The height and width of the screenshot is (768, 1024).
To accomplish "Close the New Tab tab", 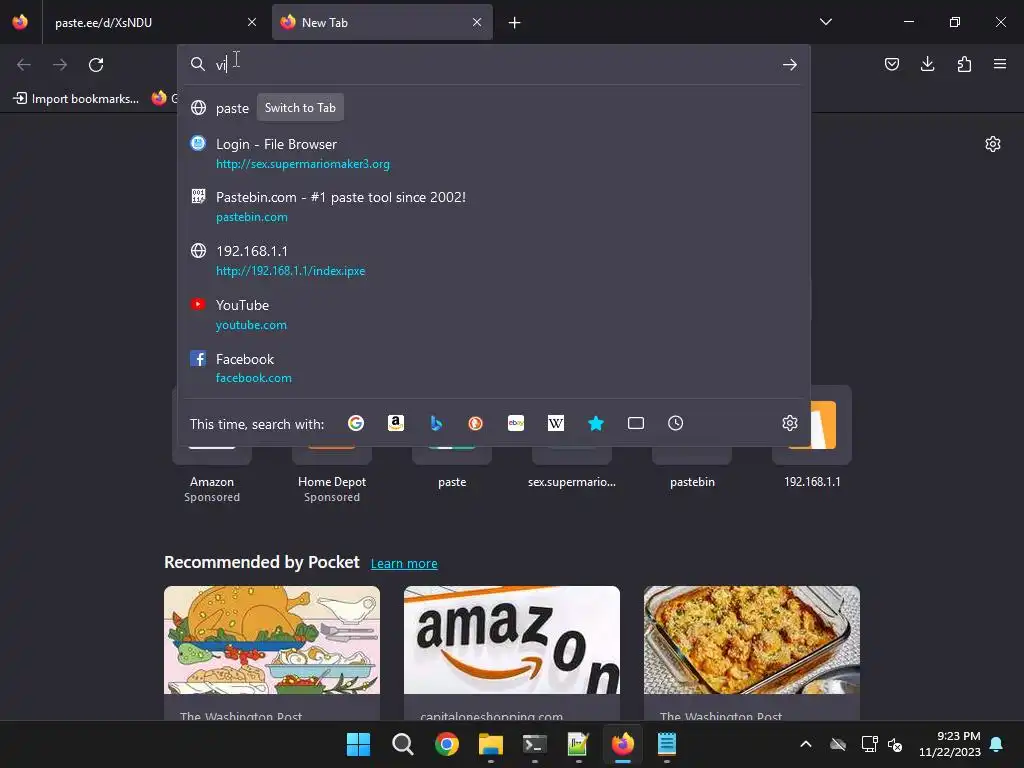I will tap(477, 22).
